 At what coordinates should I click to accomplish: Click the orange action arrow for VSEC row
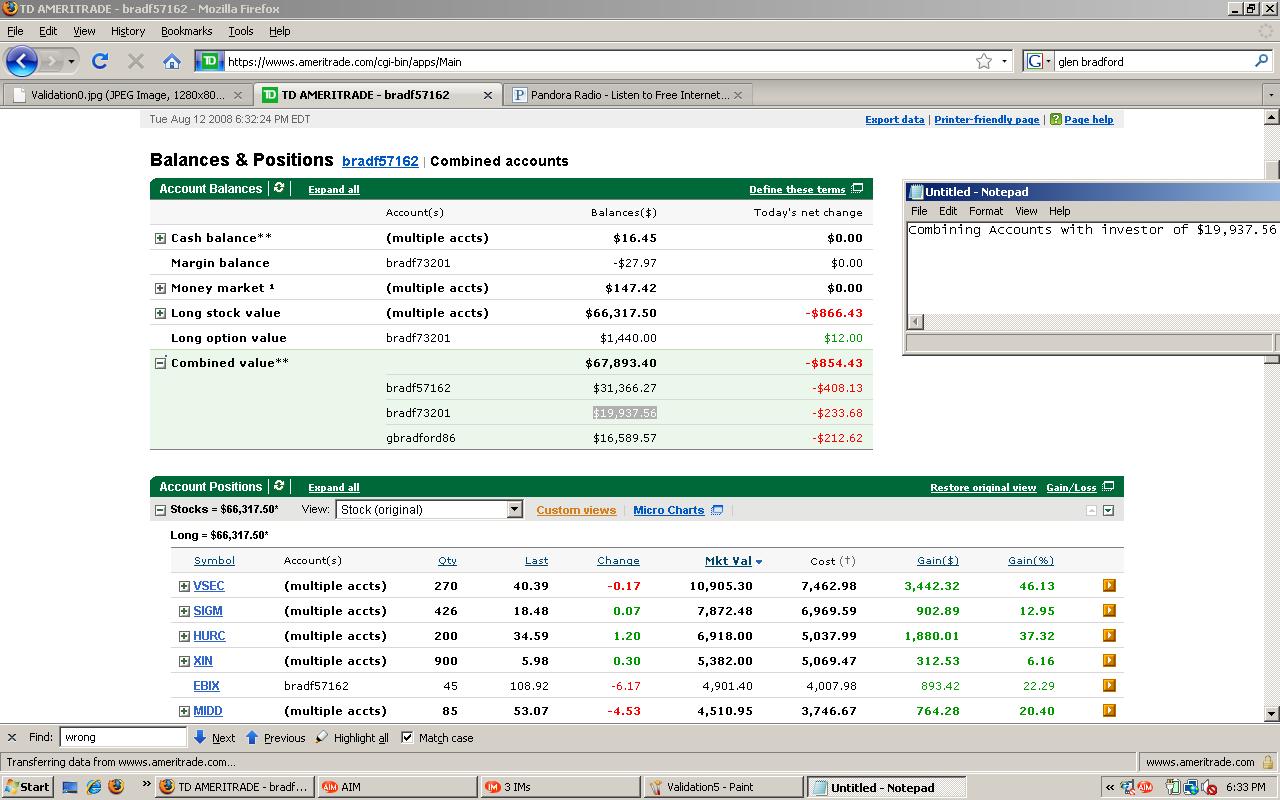(x=1109, y=585)
